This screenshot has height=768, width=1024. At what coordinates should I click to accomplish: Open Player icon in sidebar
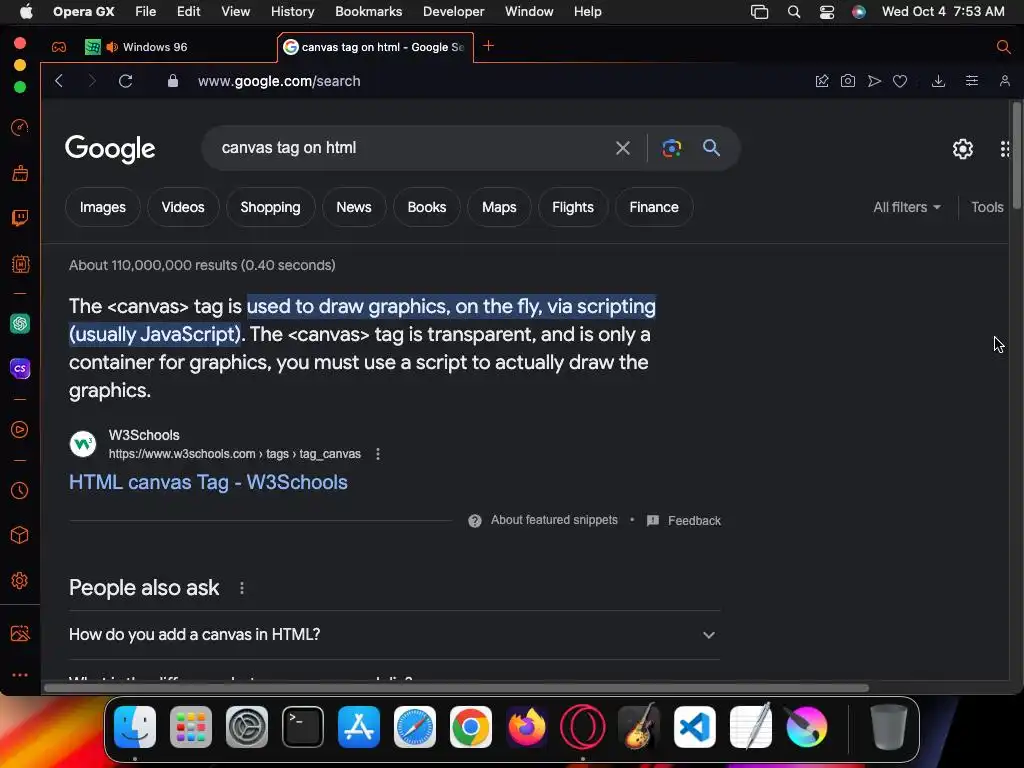pos(20,430)
